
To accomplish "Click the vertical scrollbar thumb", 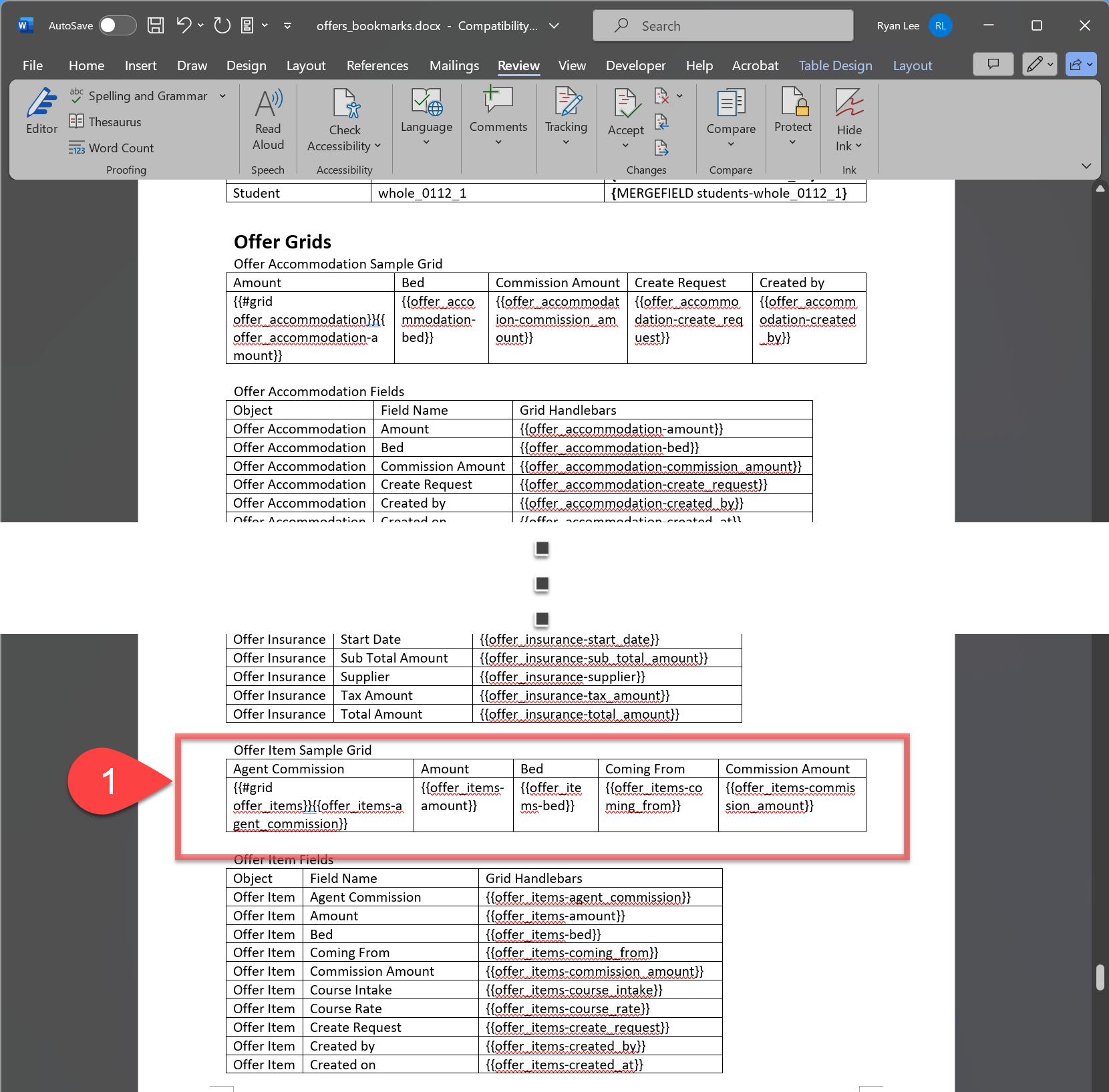I will coord(1100,977).
